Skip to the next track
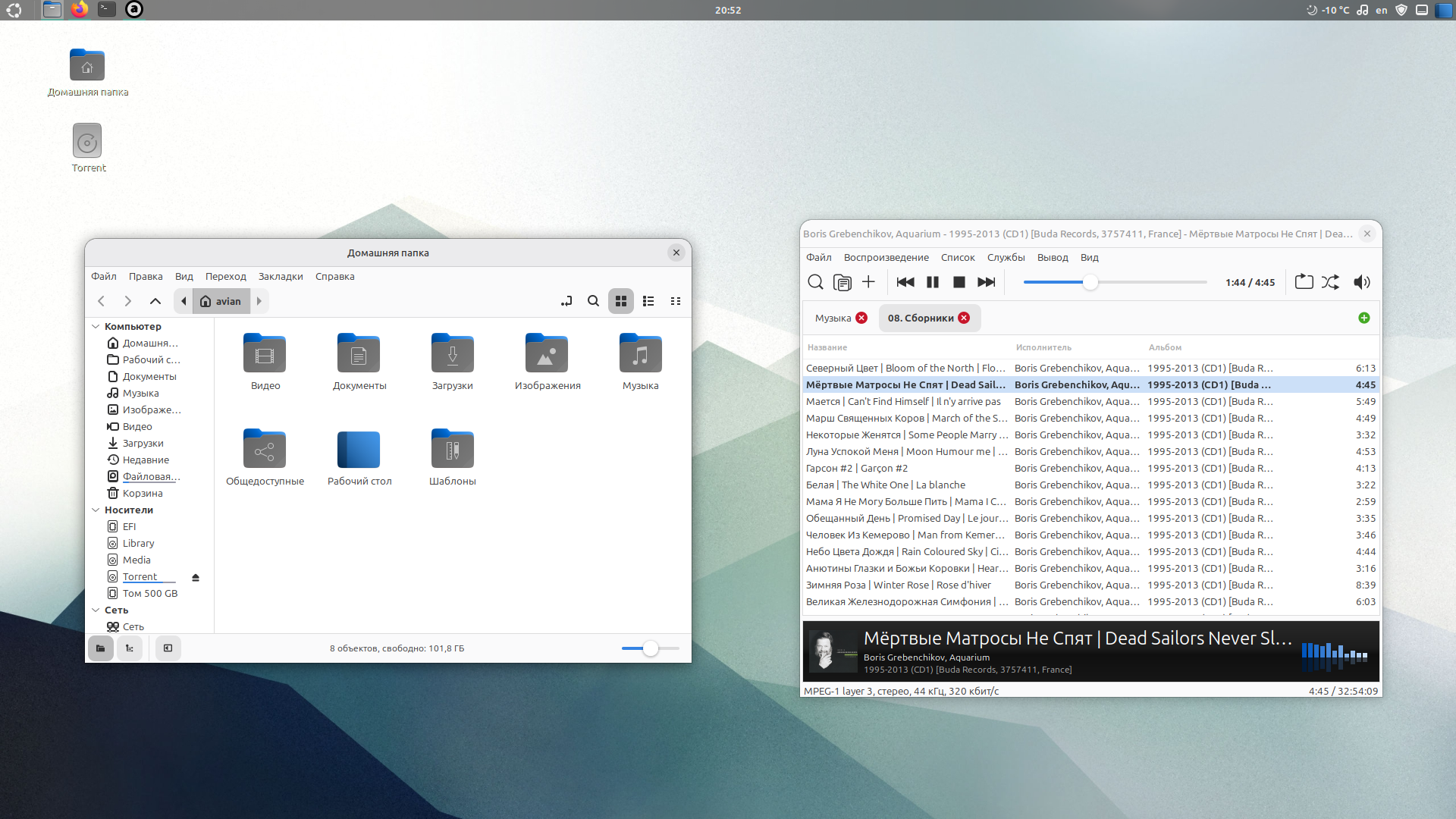This screenshot has width=1456, height=819. pos(986,282)
